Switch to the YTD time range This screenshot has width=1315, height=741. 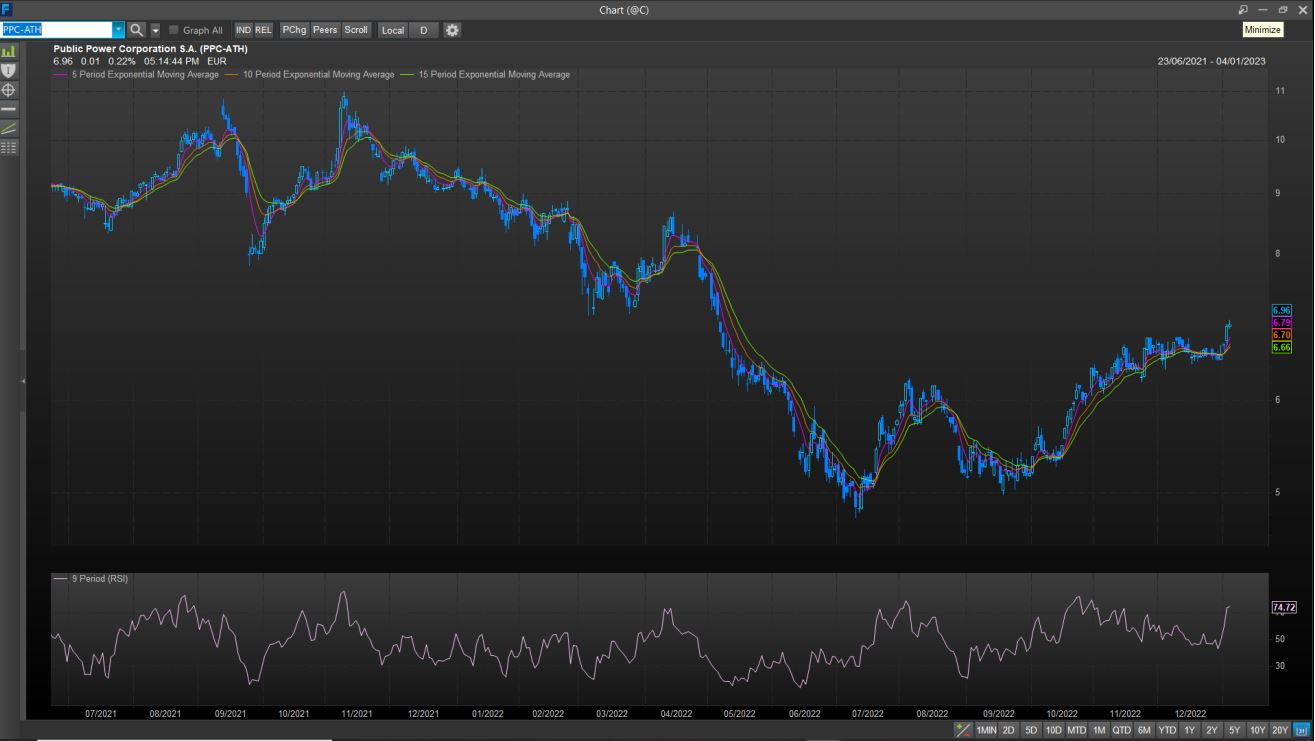[1167, 730]
